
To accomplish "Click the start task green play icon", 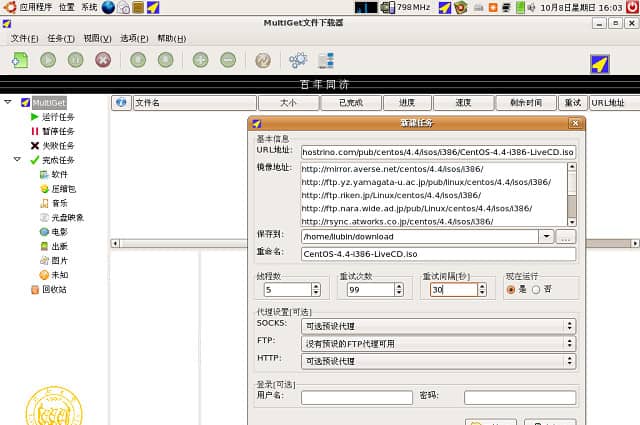I will pyautogui.click(x=48, y=60).
